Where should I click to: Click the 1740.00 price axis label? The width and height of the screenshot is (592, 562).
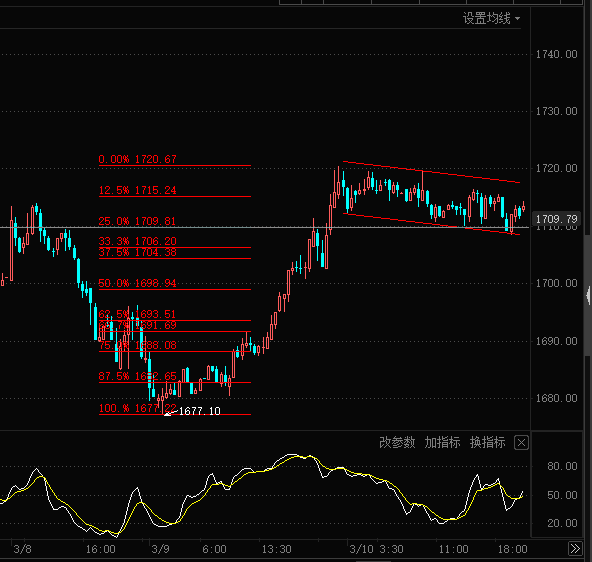(557, 54)
